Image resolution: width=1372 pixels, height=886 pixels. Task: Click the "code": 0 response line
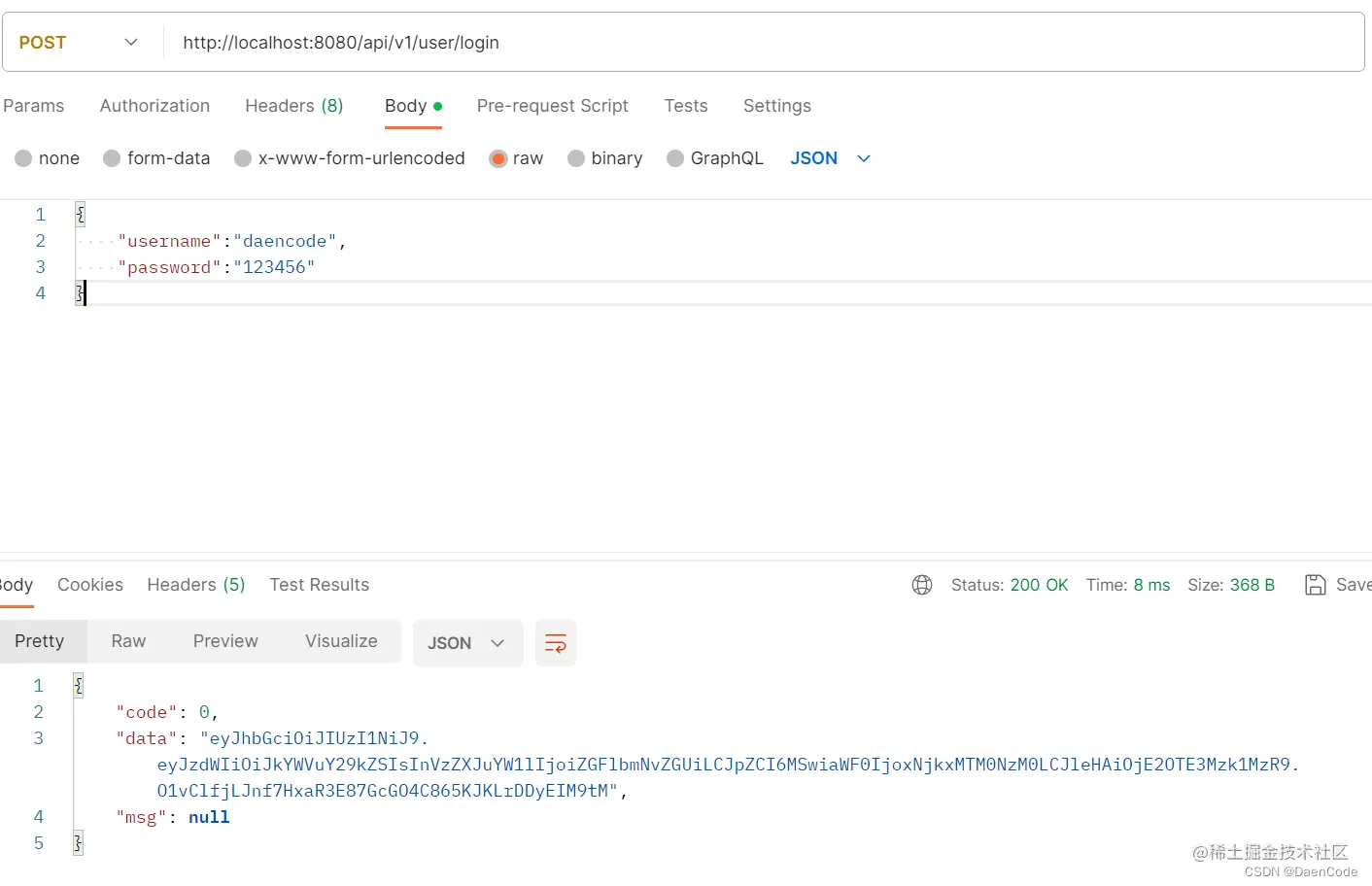point(167,712)
